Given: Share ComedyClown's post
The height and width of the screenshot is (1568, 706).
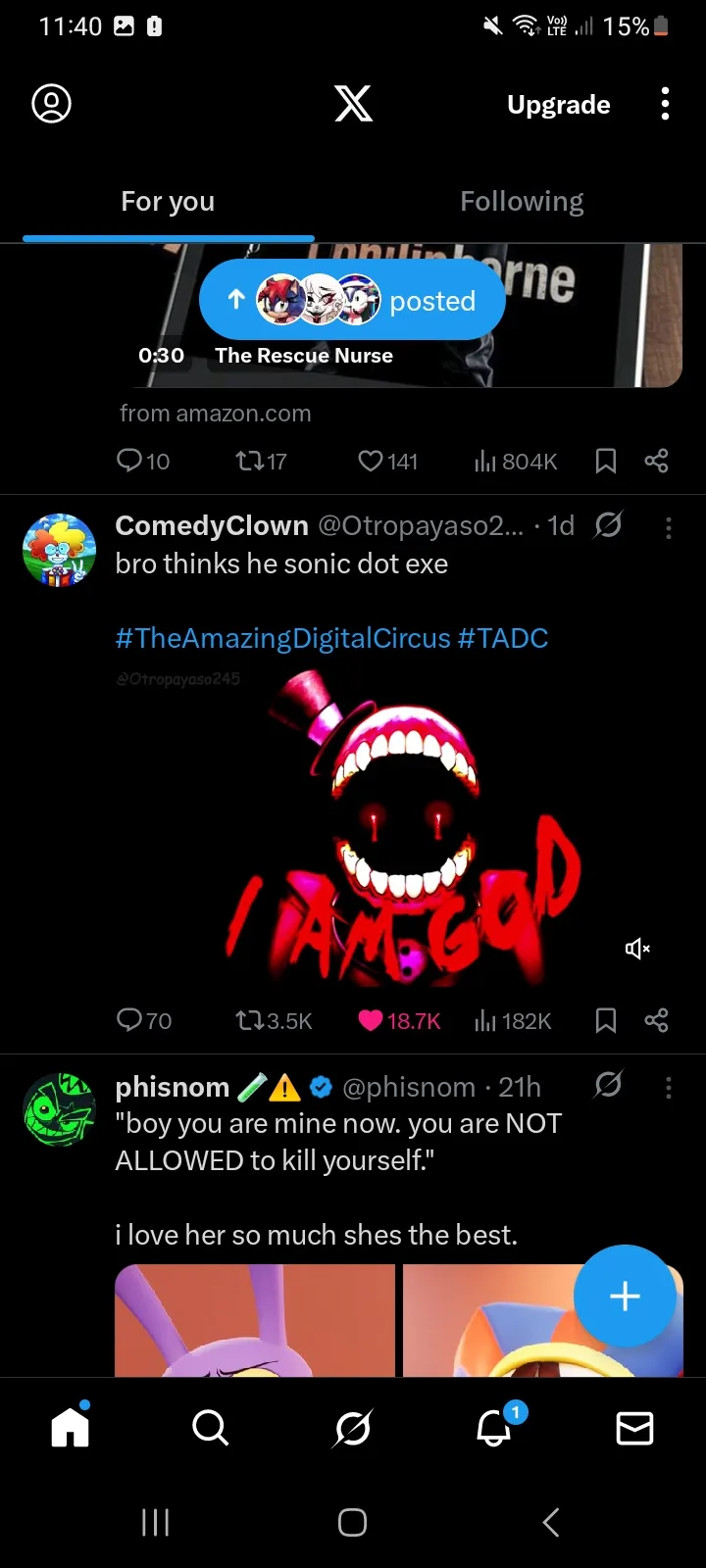Looking at the screenshot, I should [656, 1020].
